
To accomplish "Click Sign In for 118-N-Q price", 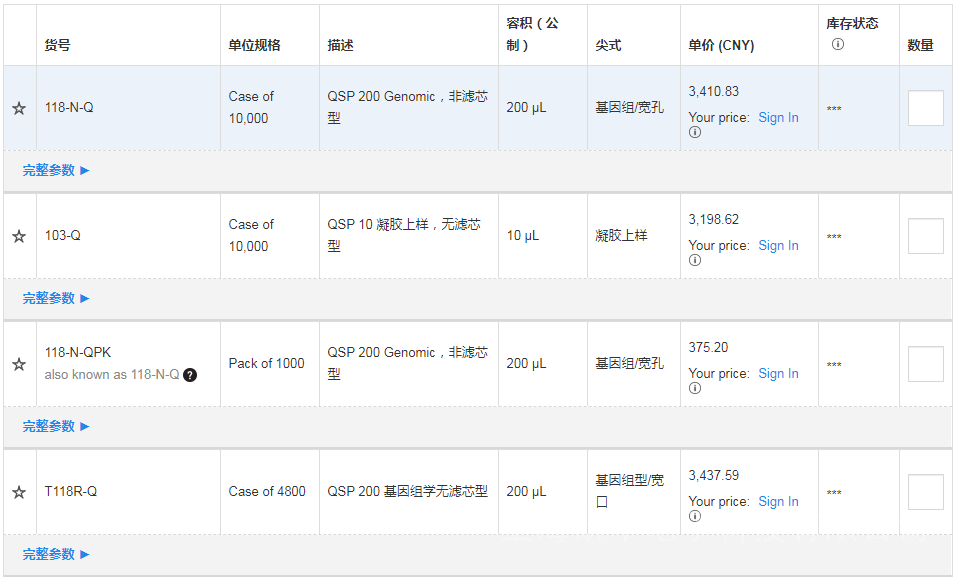I will pos(778,117).
